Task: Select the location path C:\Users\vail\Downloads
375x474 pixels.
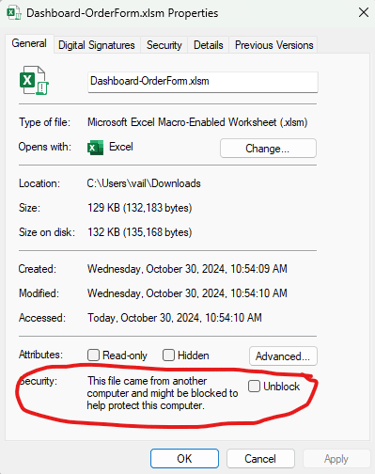Action: [x=144, y=183]
